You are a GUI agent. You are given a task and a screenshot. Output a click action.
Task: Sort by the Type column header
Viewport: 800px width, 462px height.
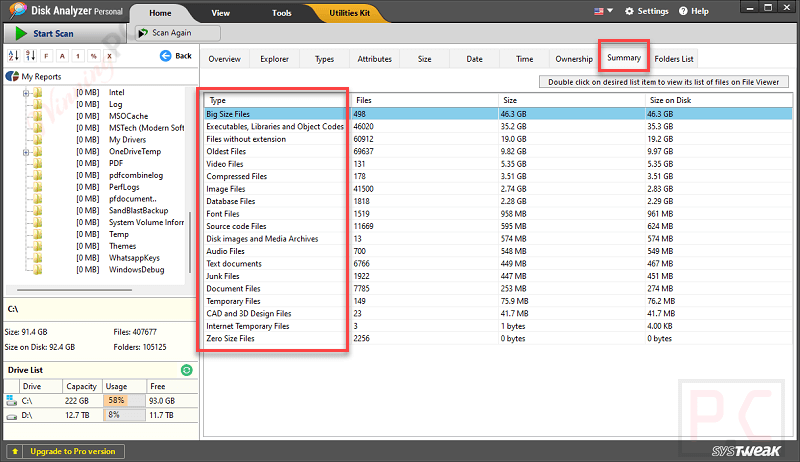[x=277, y=100]
